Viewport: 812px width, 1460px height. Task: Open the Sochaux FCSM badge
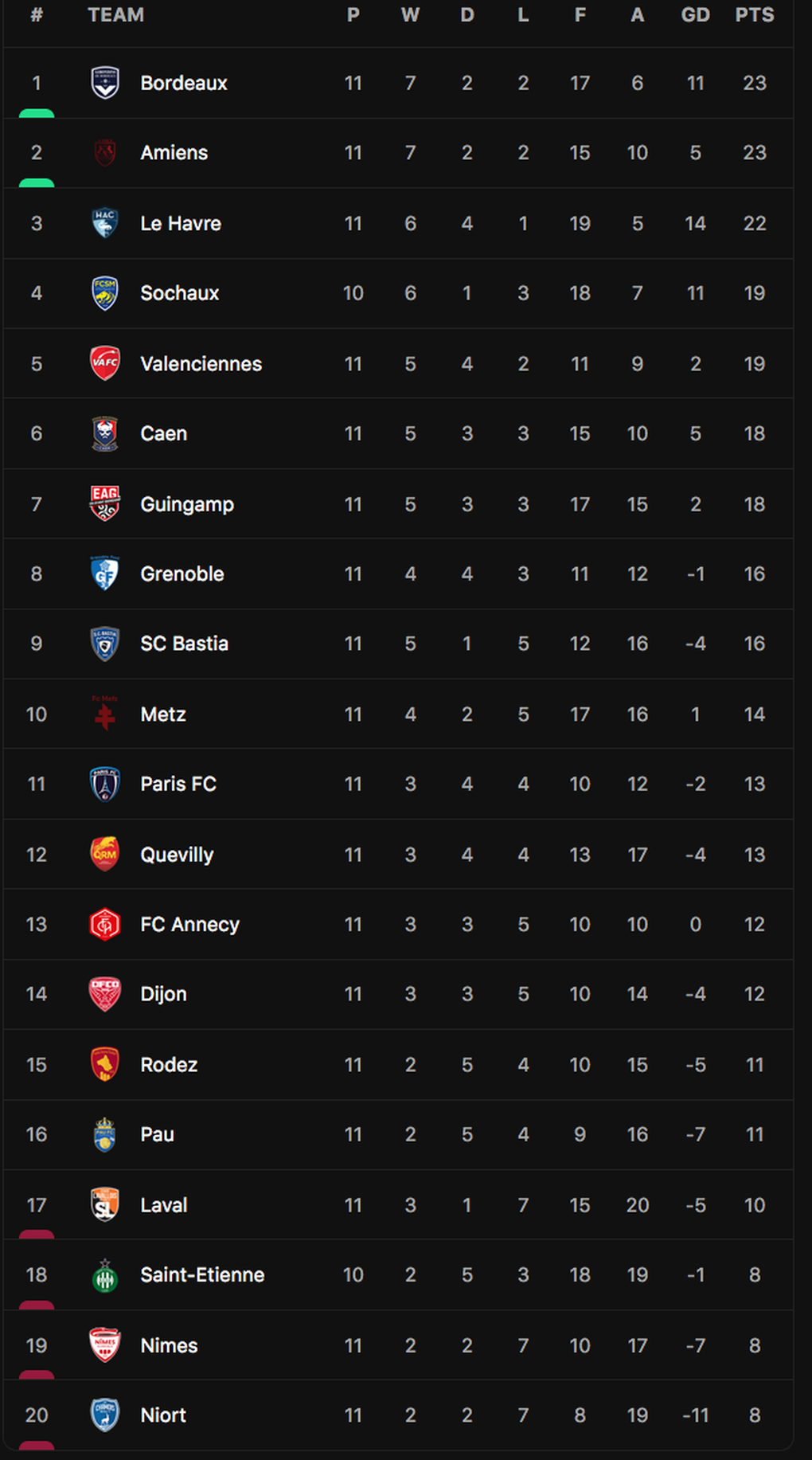[105, 293]
